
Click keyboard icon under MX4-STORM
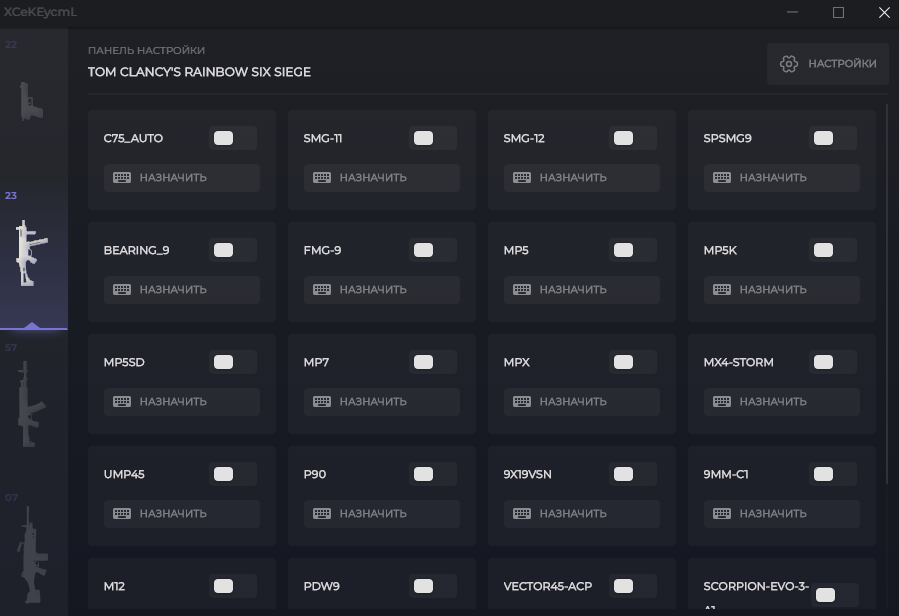tap(722, 401)
